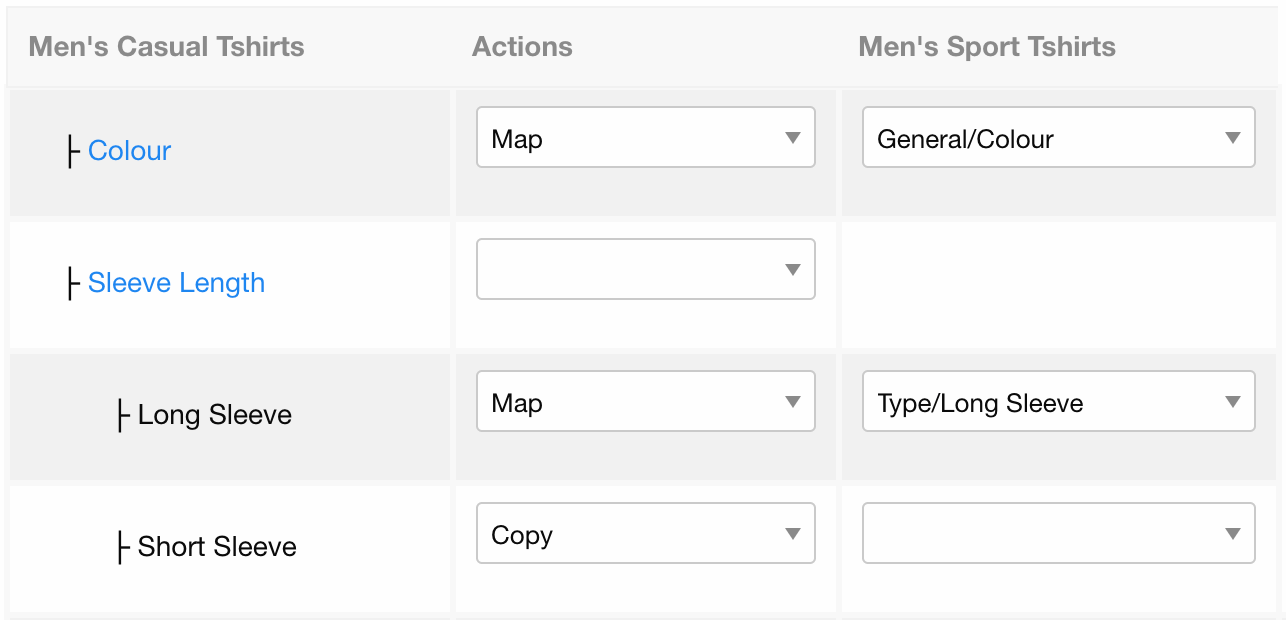
Task: Open the Type/Long Sleeve target dropdown
Action: [1059, 401]
